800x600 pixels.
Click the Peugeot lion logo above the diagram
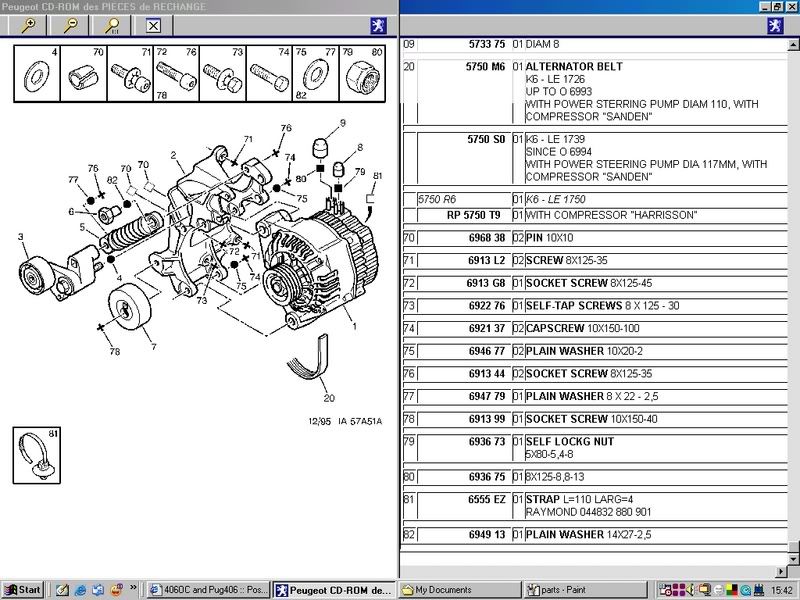point(379,26)
